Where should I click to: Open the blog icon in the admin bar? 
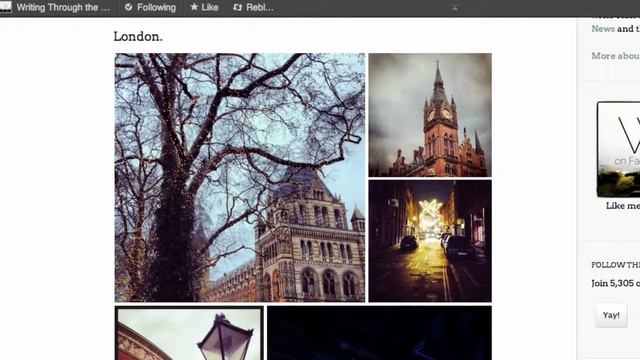5,7
